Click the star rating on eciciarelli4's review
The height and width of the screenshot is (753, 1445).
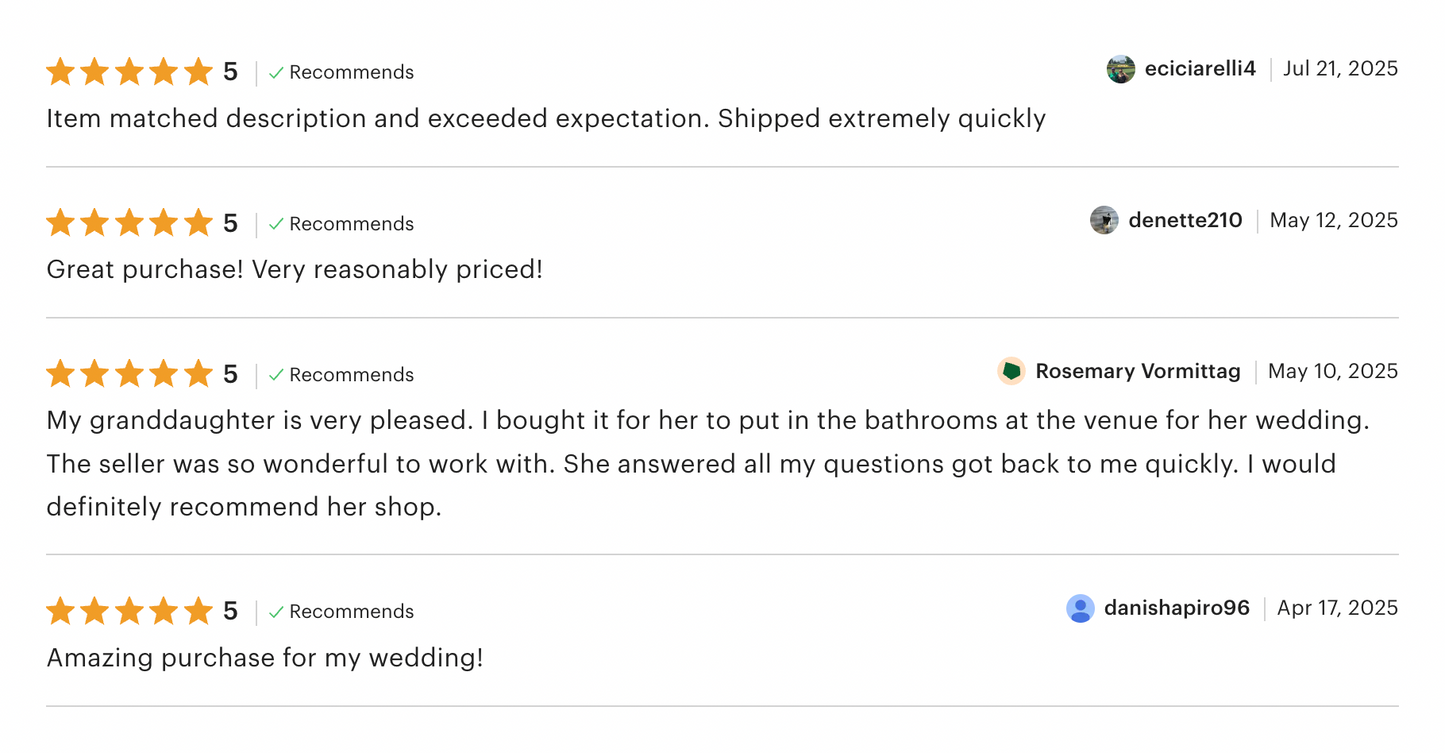pos(129,72)
